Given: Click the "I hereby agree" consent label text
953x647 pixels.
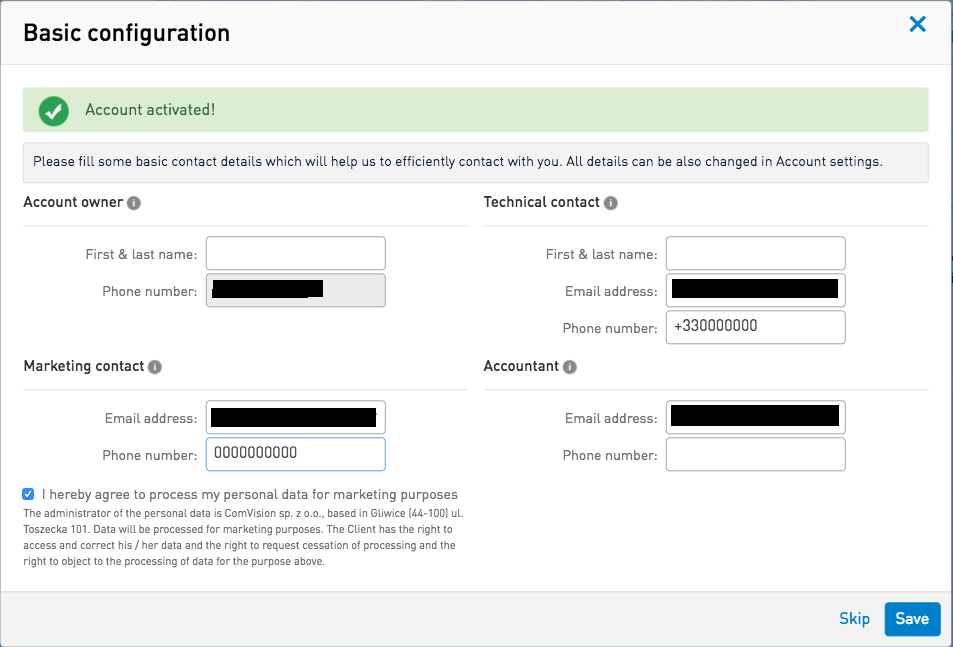Looking at the screenshot, I should 250,494.
